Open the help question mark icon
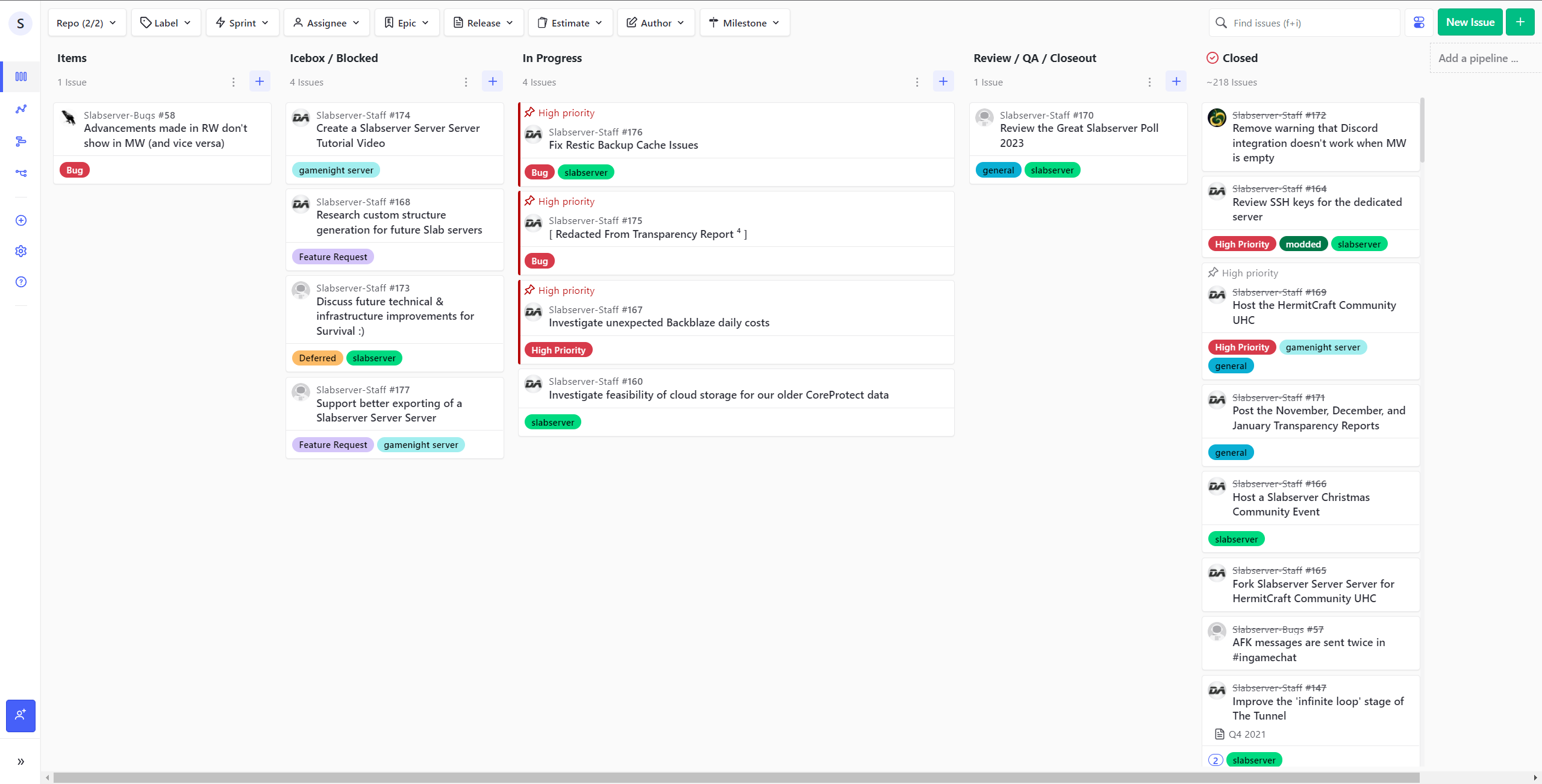1542x784 pixels. (21, 282)
